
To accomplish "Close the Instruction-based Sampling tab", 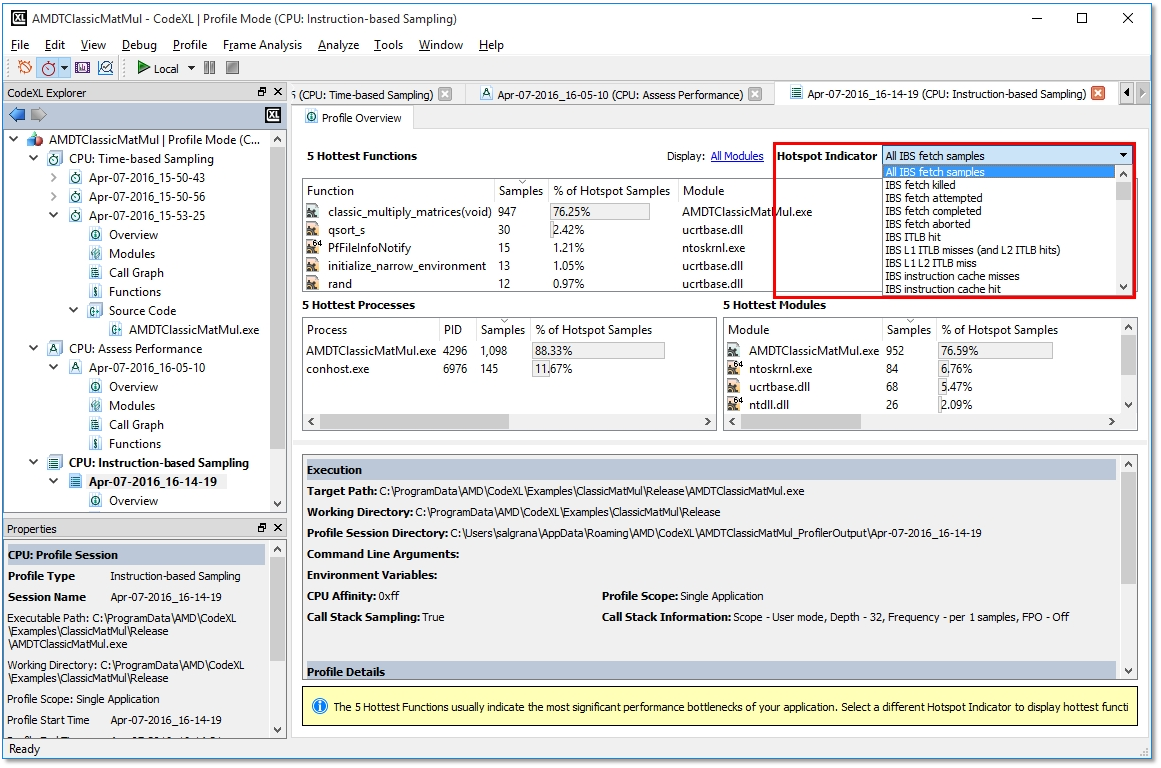I will (1098, 93).
